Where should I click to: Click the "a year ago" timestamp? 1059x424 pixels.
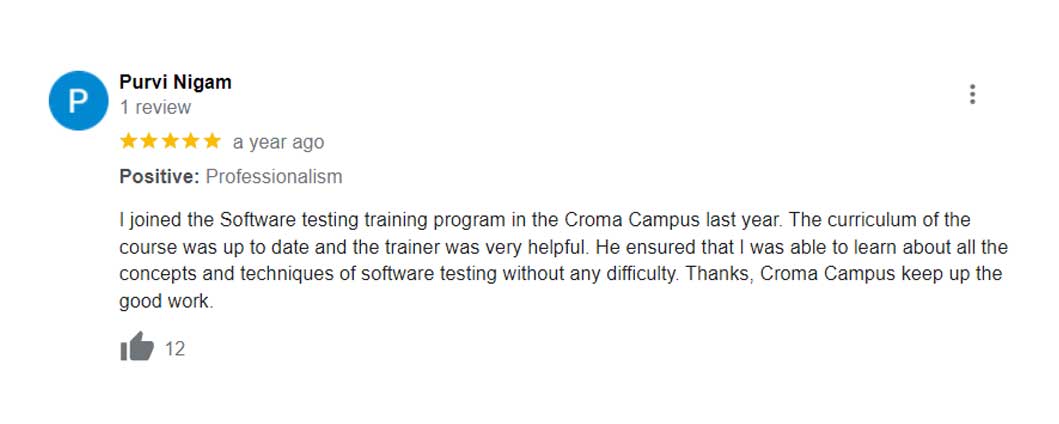pos(278,142)
